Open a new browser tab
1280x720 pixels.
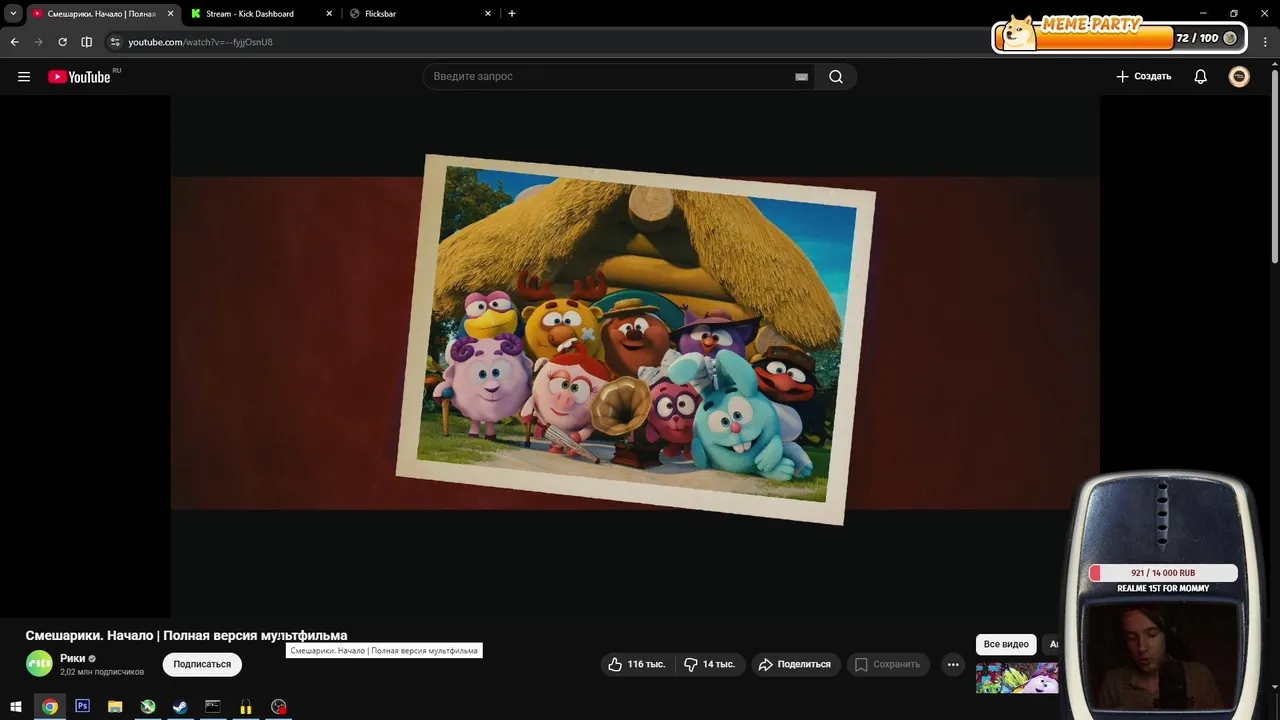[x=512, y=14]
